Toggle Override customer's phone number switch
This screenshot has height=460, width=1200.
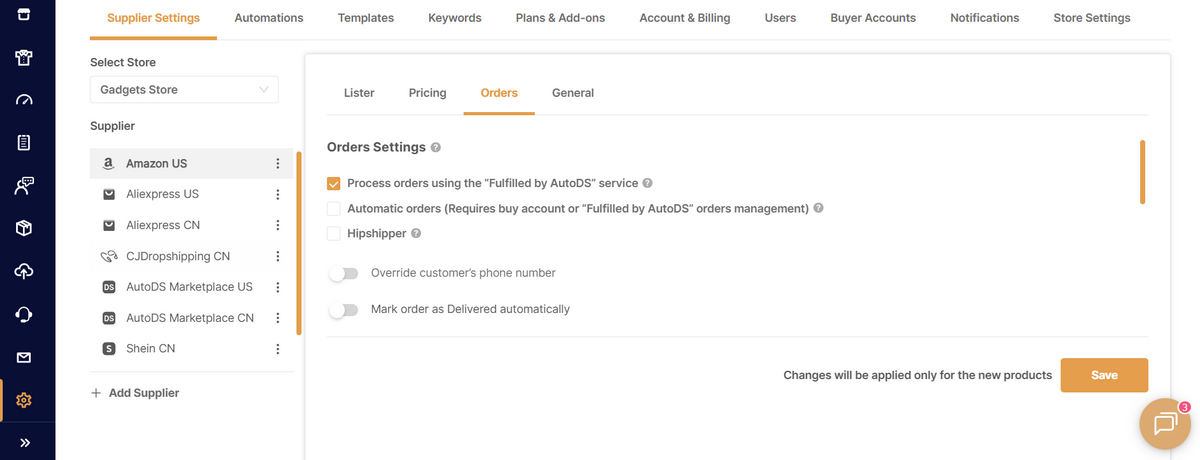click(343, 273)
